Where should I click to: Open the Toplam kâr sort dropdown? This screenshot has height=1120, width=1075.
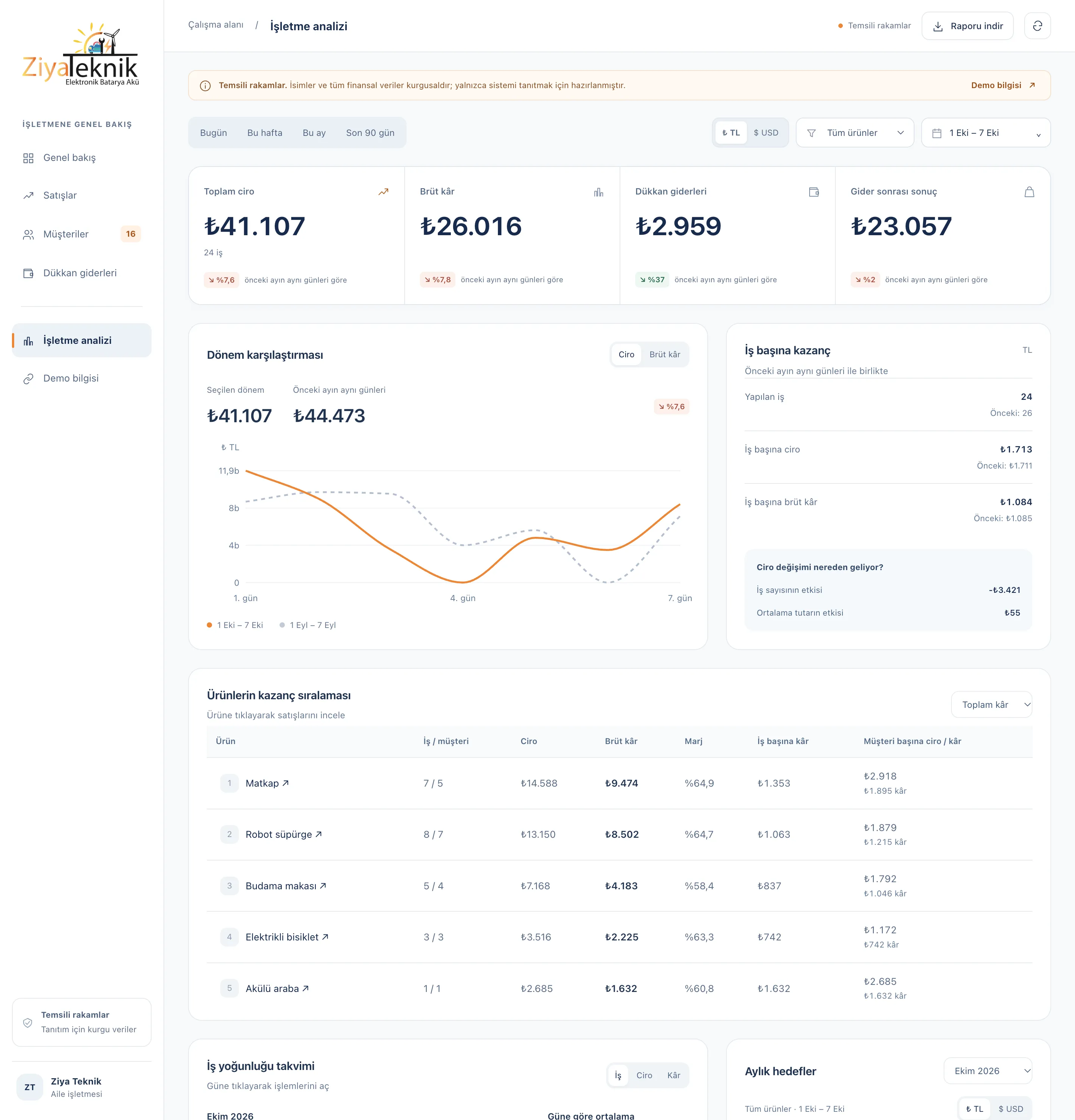click(991, 704)
